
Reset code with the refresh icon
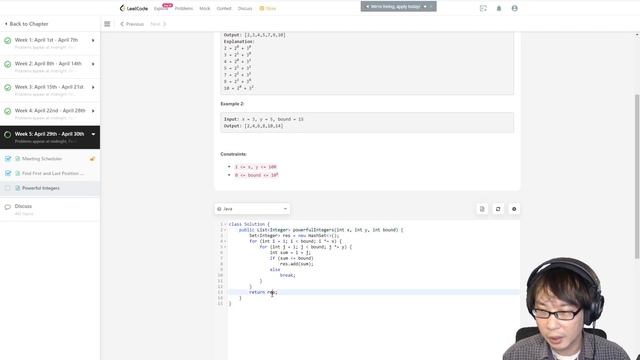click(498, 209)
